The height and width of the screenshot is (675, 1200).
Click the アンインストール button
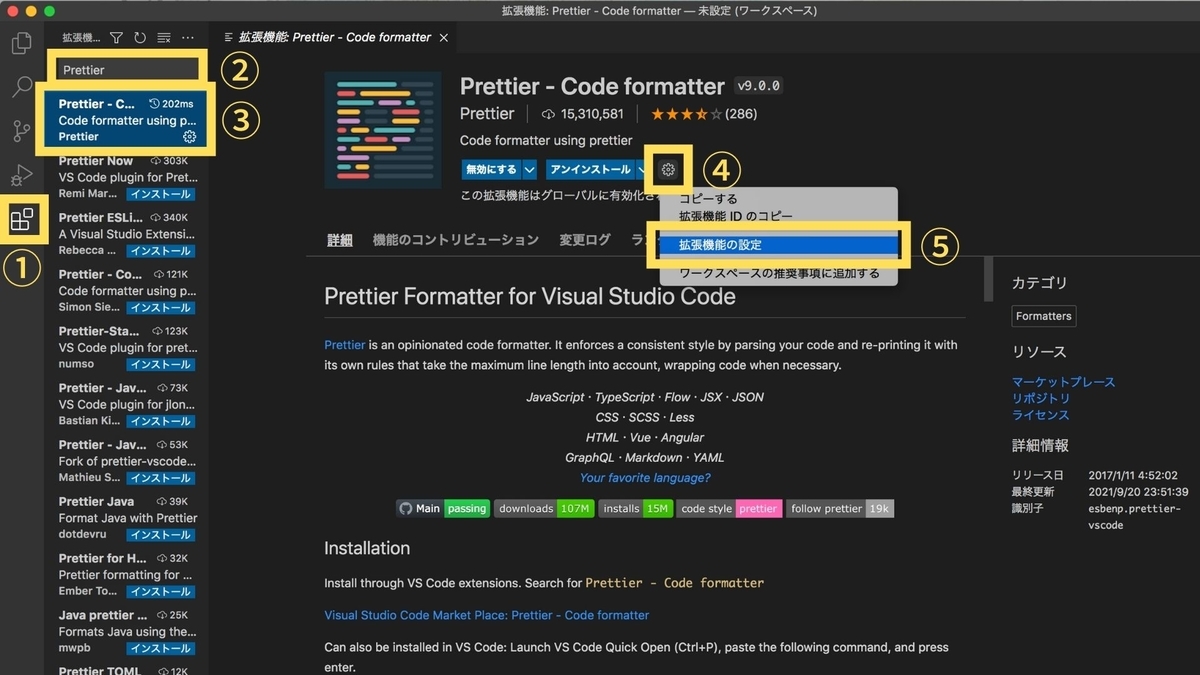click(590, 170)
